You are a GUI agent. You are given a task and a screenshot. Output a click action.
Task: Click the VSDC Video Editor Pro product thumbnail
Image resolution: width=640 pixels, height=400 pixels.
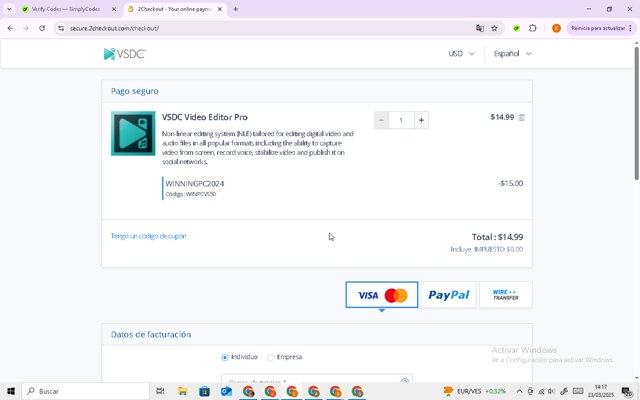133,133
